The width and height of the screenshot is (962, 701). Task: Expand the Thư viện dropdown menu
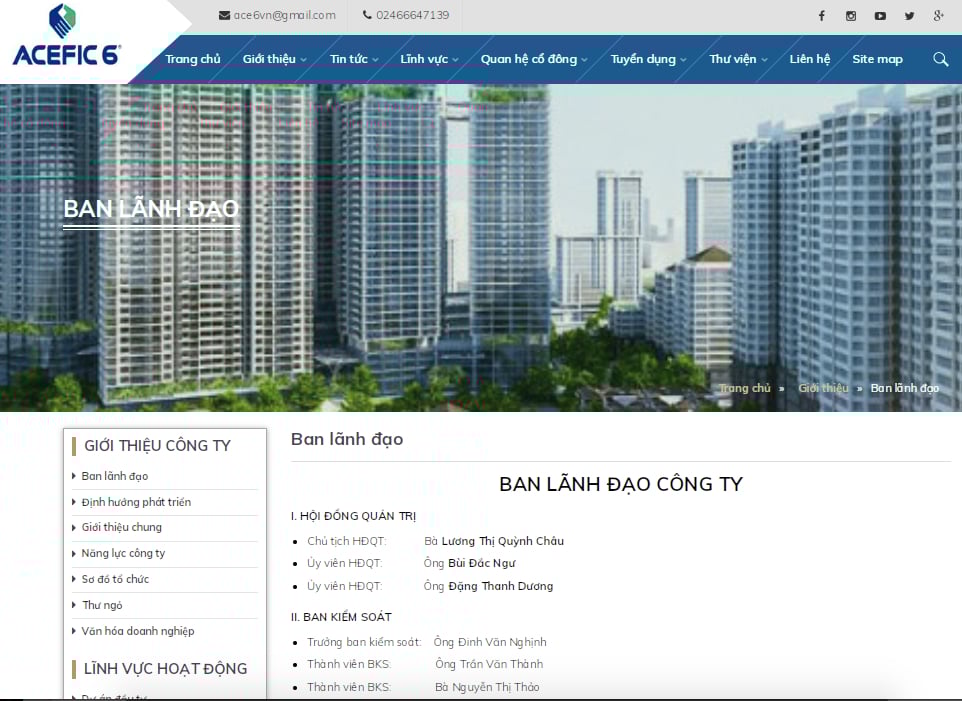[733, 59]
